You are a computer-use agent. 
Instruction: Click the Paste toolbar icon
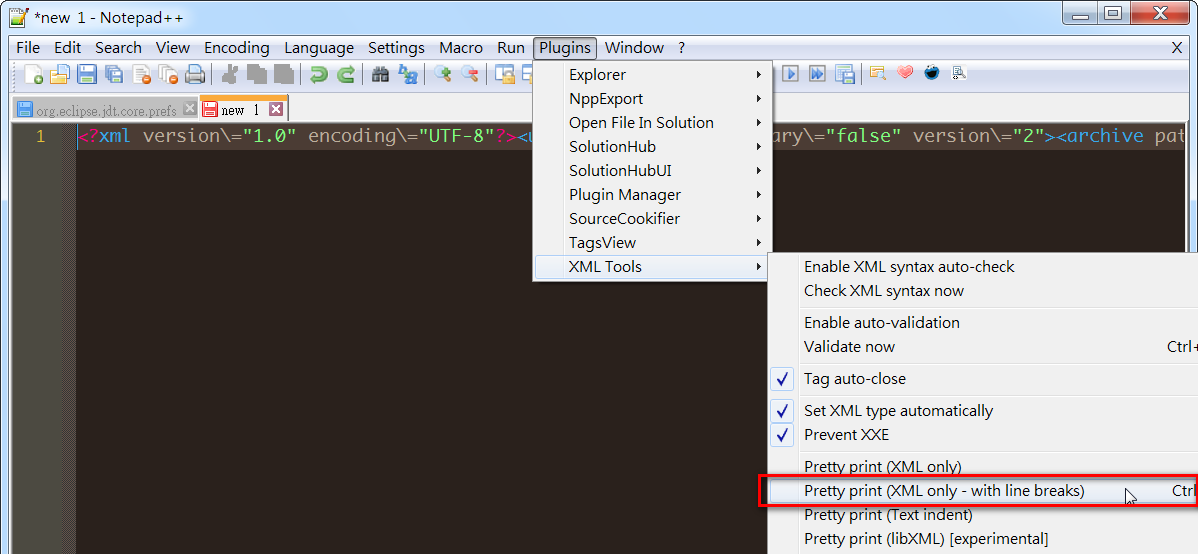[x=283, y=74]
